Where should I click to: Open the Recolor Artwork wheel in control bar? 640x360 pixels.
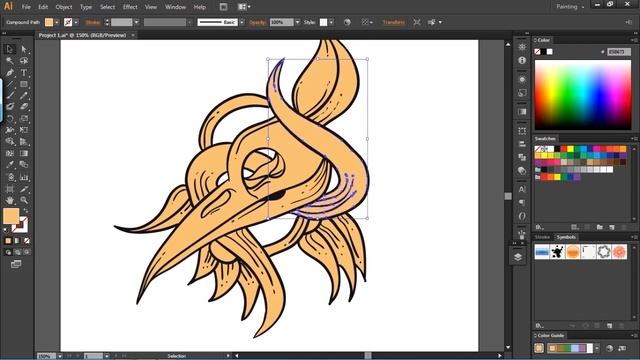(347, 22)
